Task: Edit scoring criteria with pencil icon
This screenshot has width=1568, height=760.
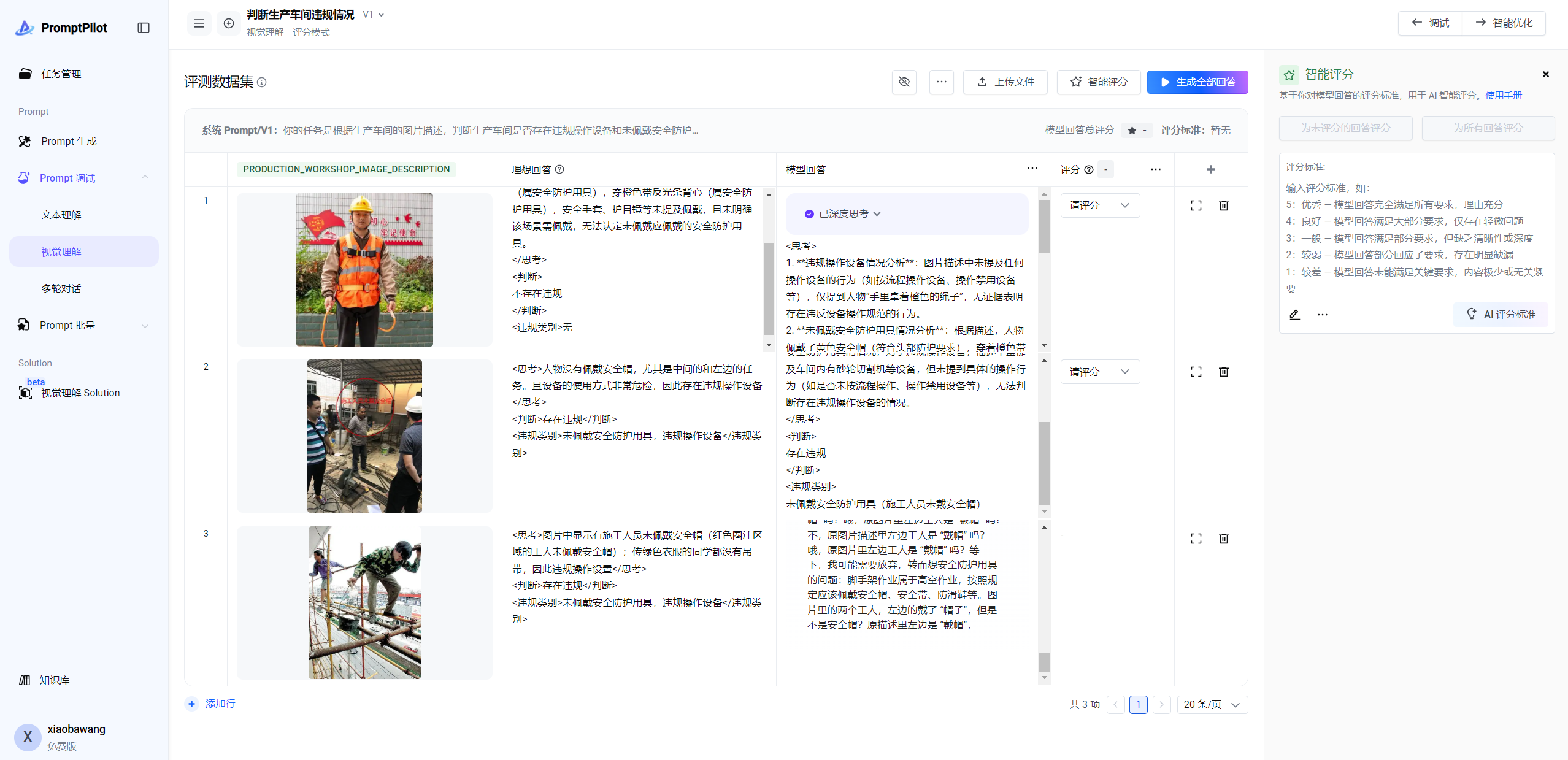Action: pos(1294,314)
